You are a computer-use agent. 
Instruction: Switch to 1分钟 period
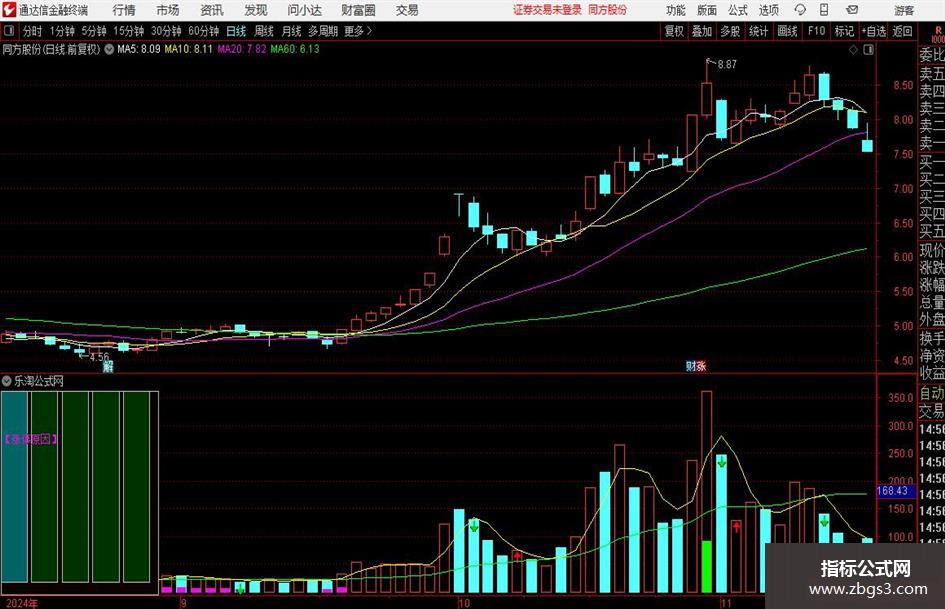pyautogui.click(x=61, y=31)
